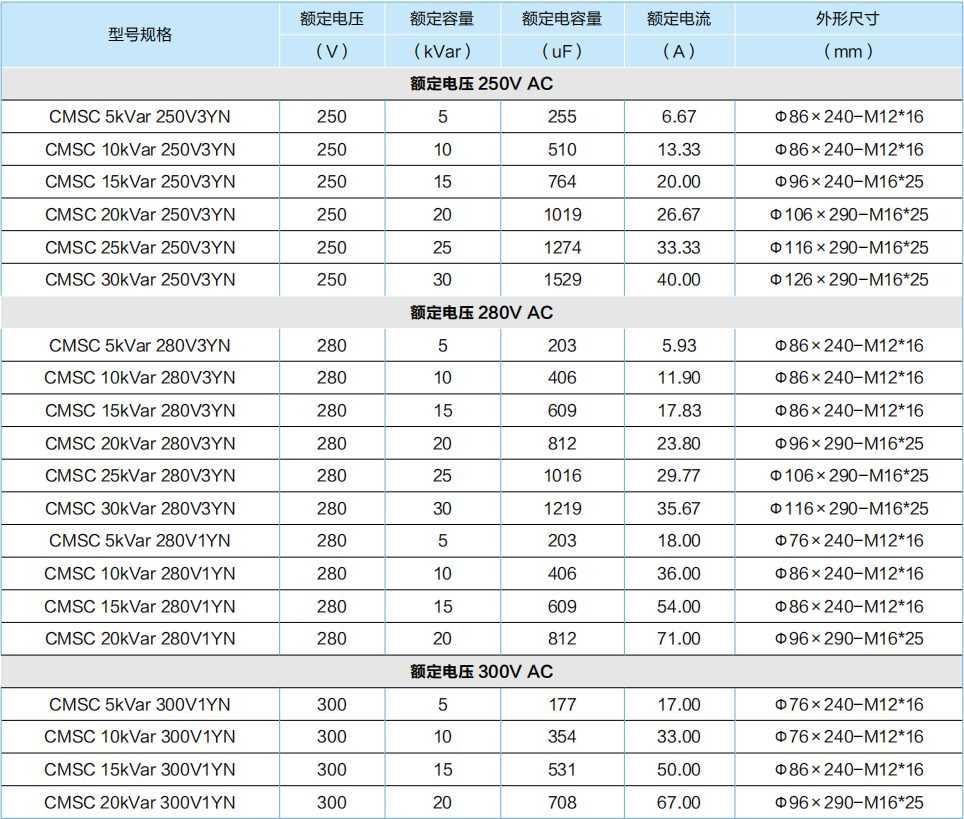The height and width of the screenshot is (819, 964).
Task: Select current value 54.00
Action: pyautogui.click(x=679, y=606)
